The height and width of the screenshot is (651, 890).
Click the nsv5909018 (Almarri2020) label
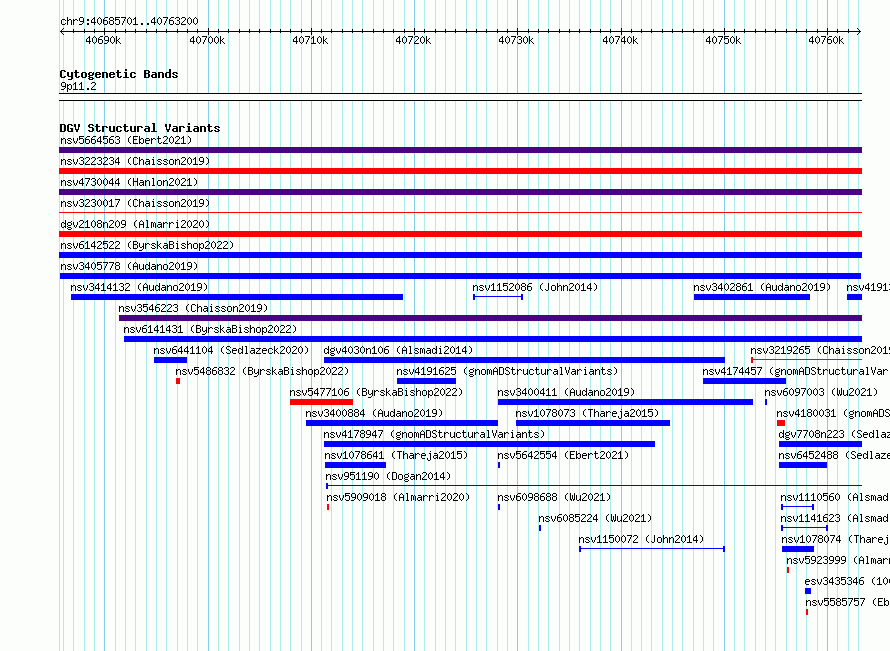[x=398, y=497]
